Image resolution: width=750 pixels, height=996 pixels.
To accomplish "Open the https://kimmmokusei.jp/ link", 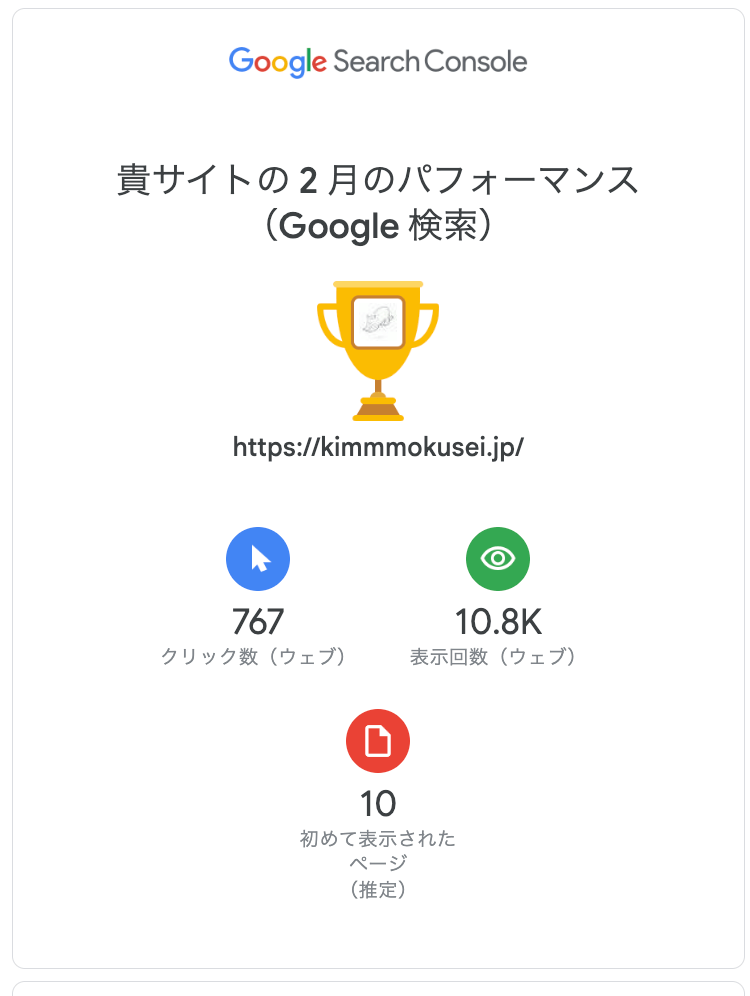I will (x=378, y=447).
